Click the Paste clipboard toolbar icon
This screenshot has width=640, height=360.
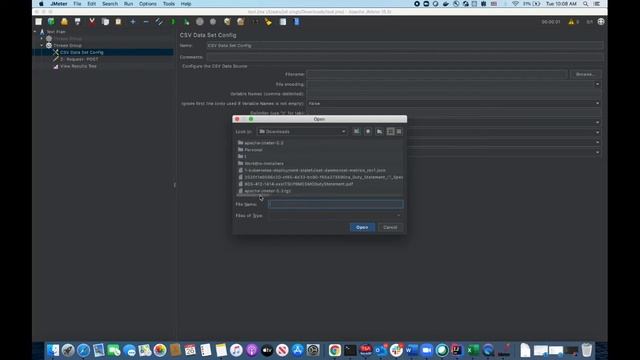pos(118,22)
